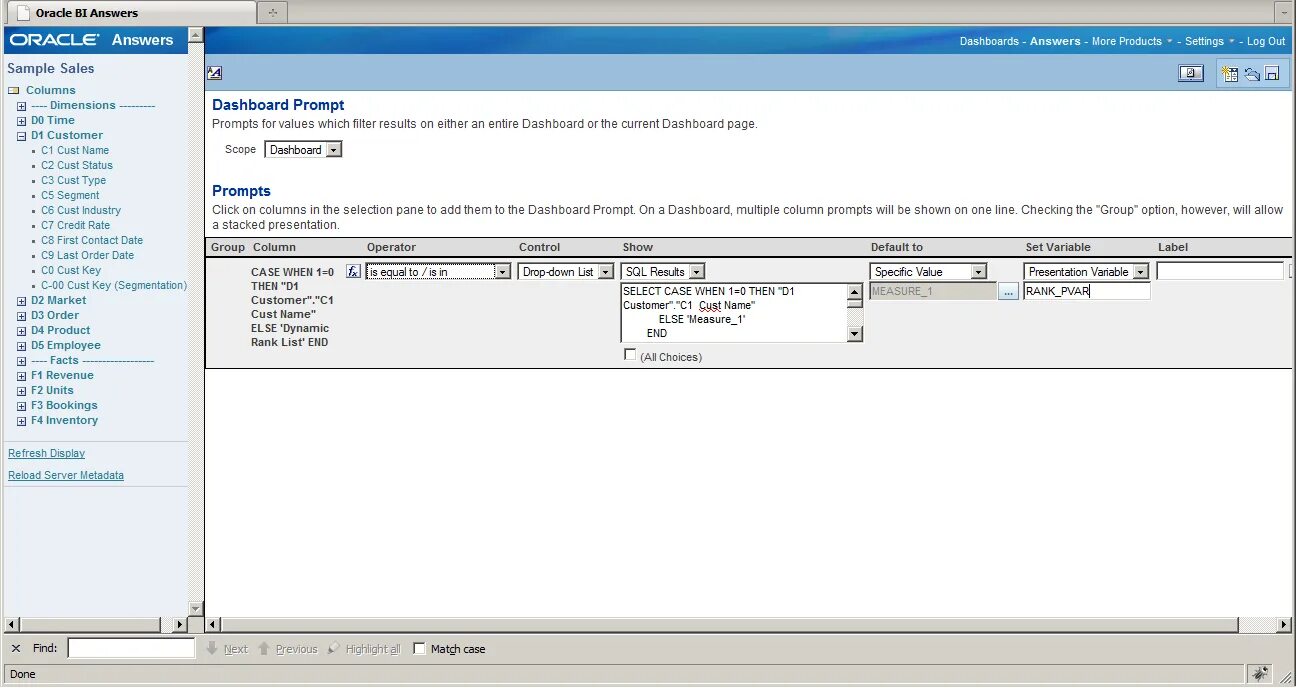Click the results icon under the banner
The width and height of the screenshot is (1296, 688).
214,73
